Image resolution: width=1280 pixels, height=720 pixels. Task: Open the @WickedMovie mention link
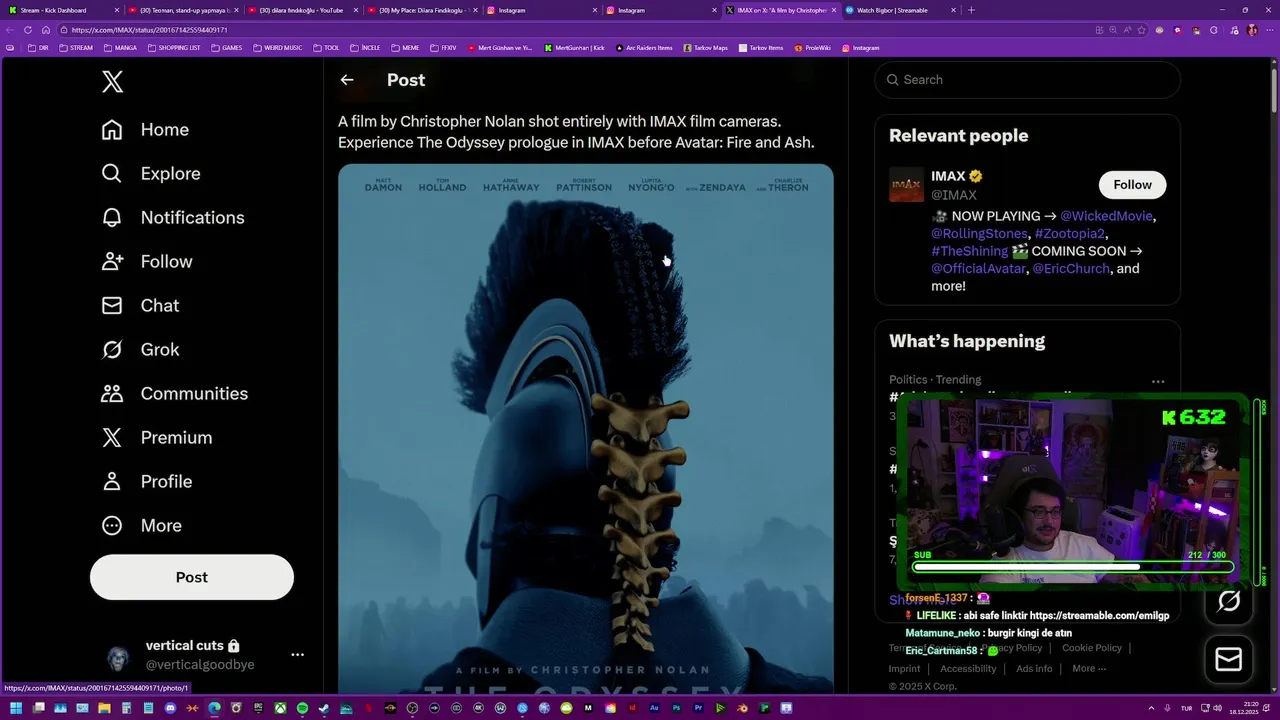pyautogui.click(x=1107, y=216)
